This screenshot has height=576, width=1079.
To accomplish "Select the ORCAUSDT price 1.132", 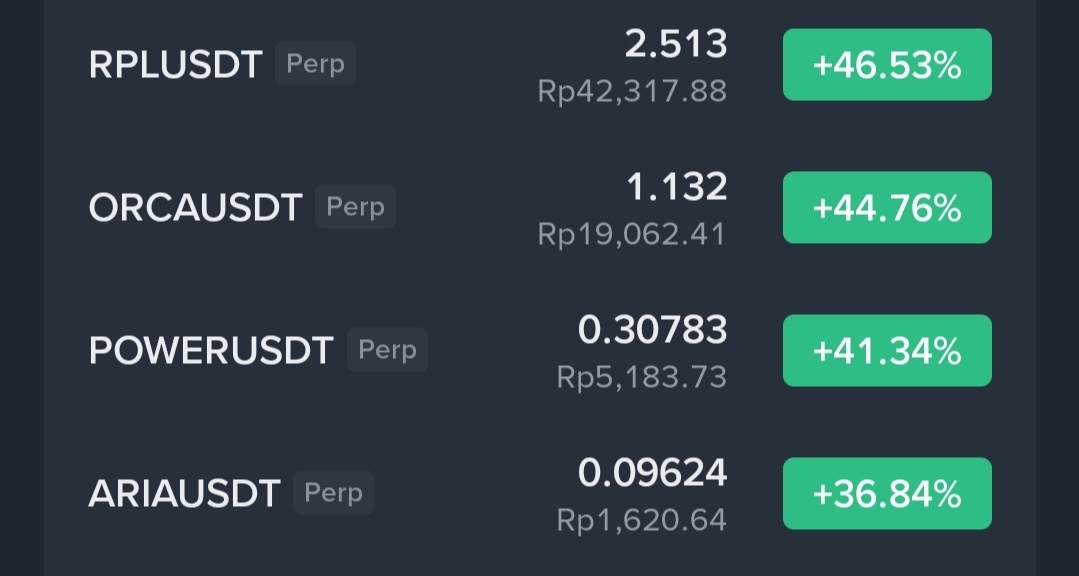I will (676, 187).
